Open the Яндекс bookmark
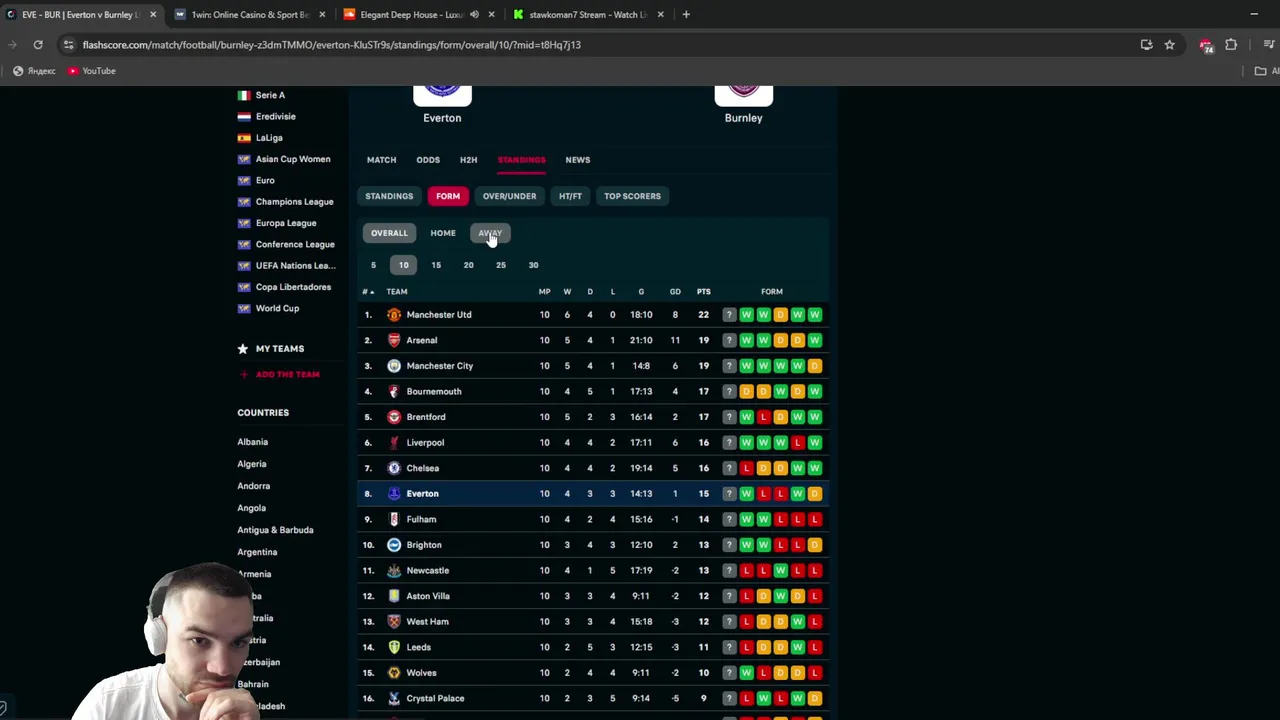1280x720 pixels. [x=34, y=71]
